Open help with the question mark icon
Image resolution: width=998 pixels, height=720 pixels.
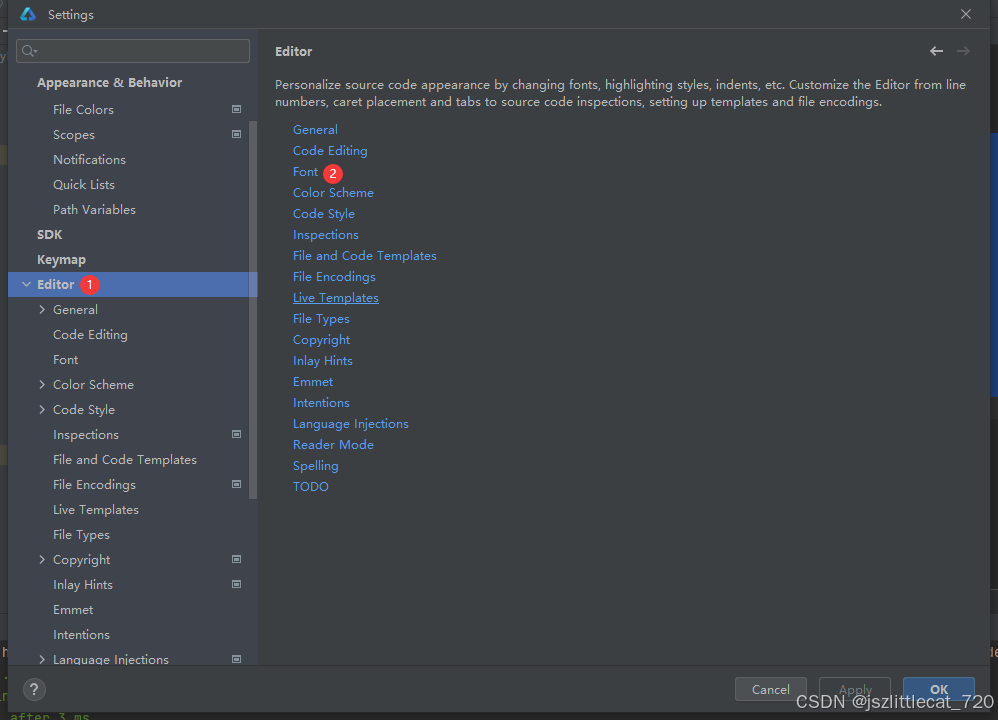34,689
